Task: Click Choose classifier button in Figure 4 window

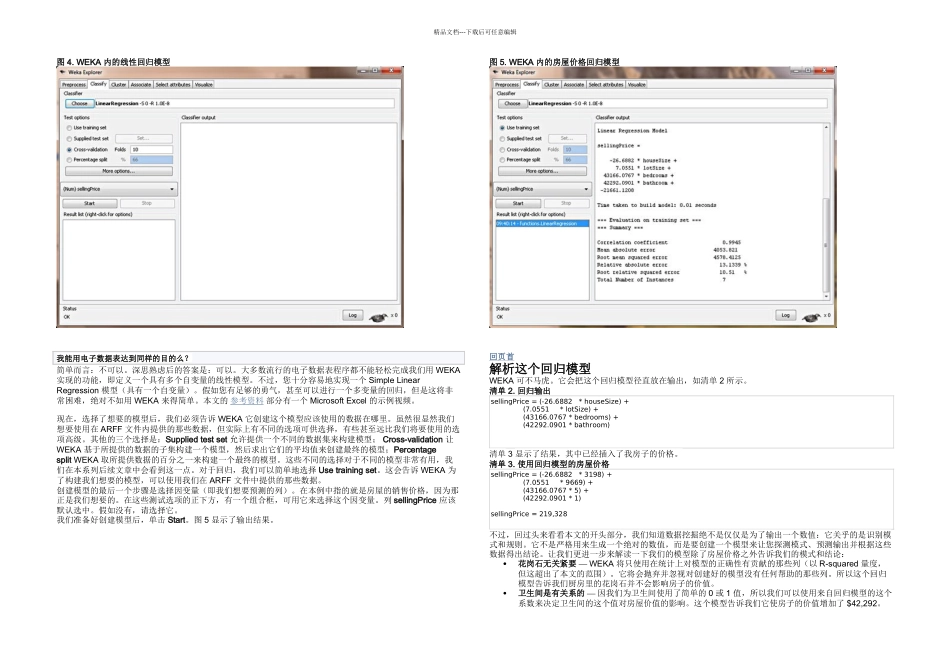Action: point(79,104)
